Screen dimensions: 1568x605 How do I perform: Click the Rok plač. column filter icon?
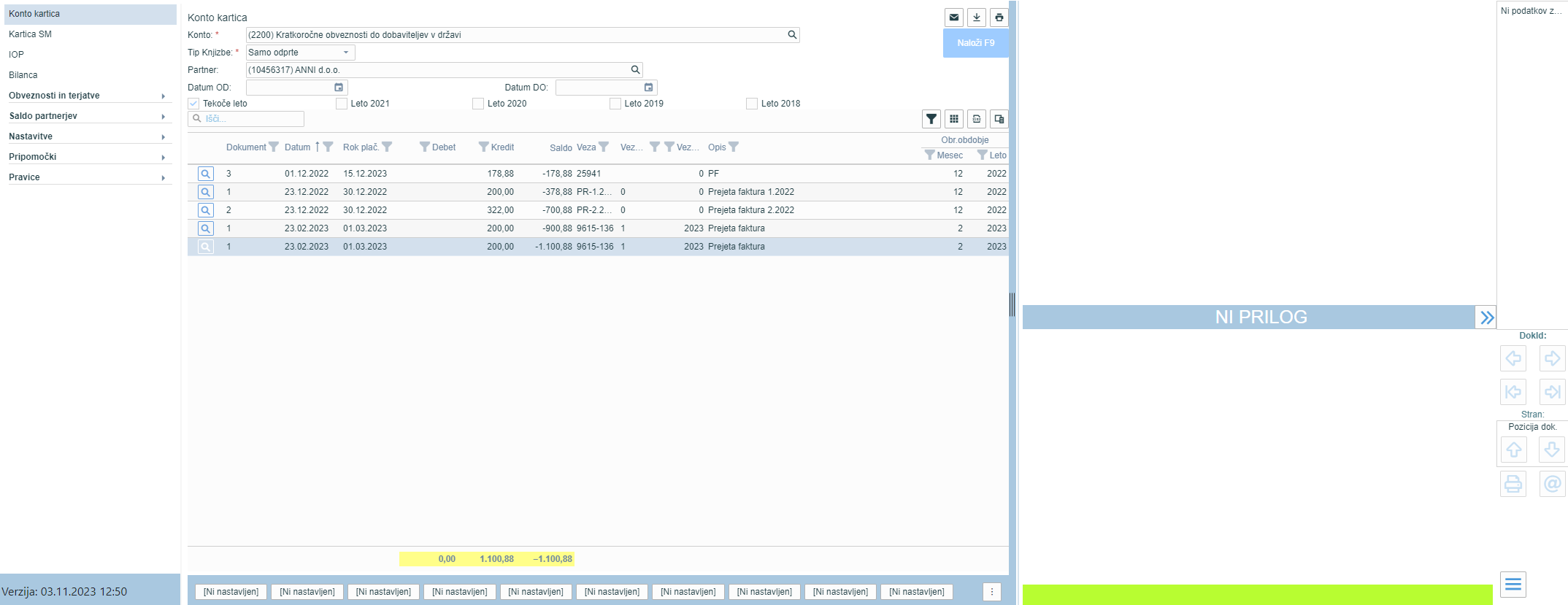pyautogui.click(x=387, y=147)
